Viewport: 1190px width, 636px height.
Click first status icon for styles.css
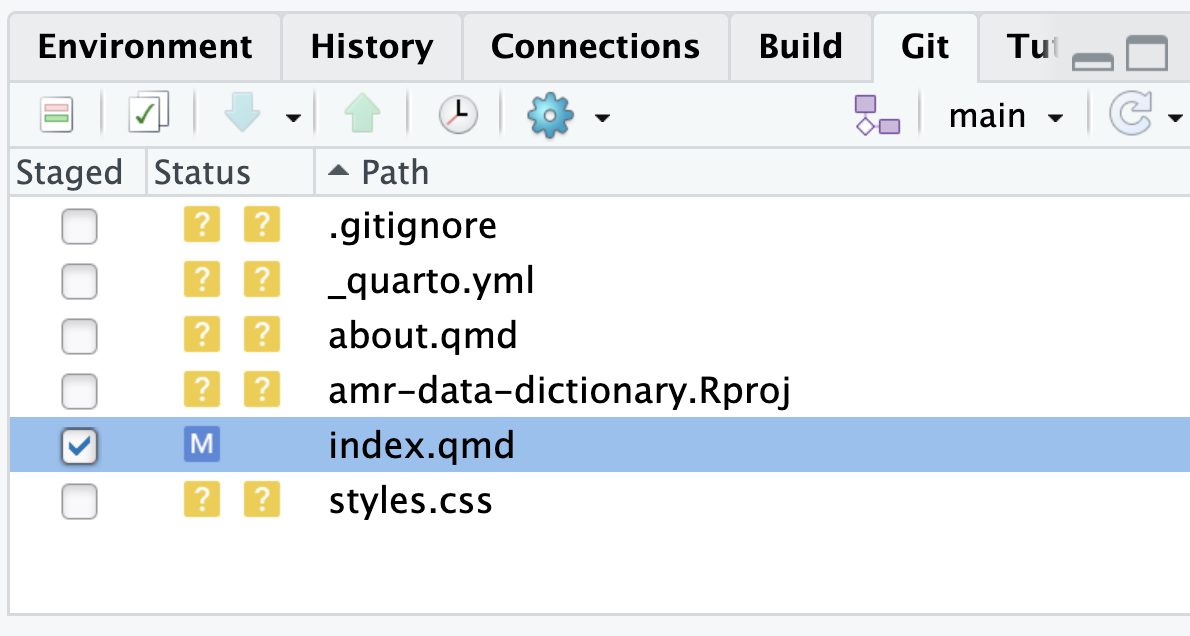(202, 499)
